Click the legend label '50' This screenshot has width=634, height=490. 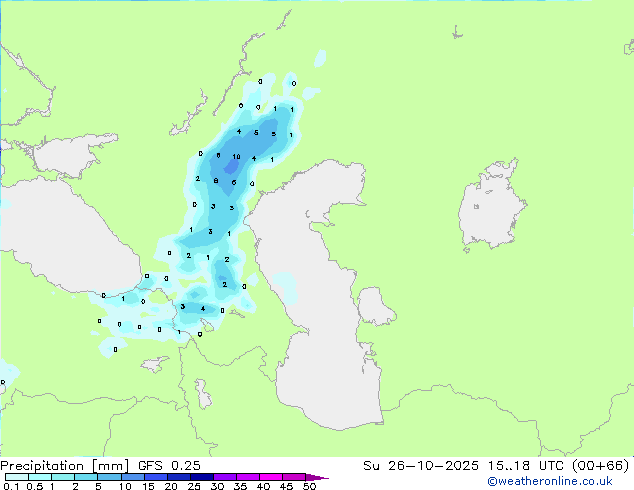309,486
